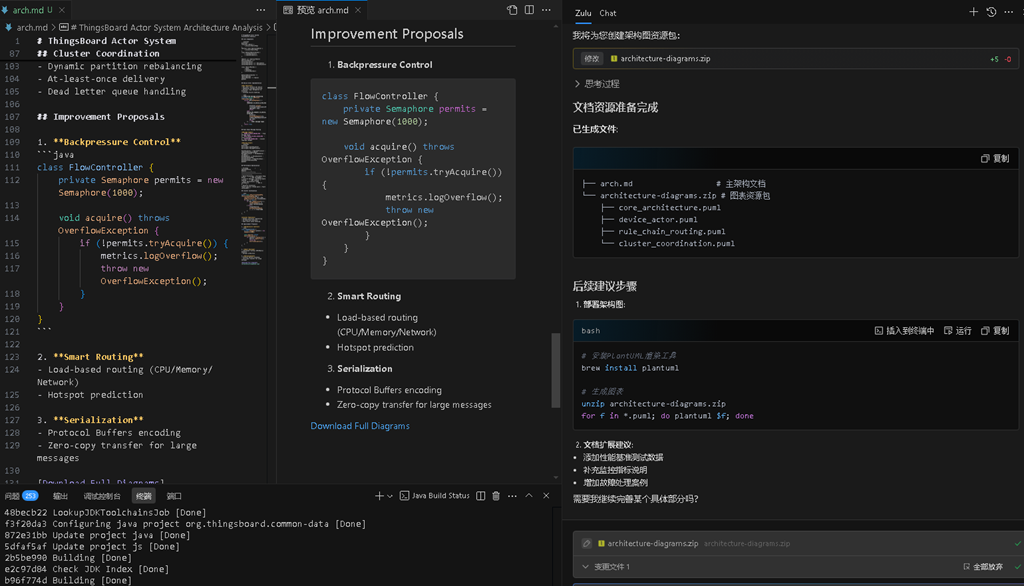Delete terminal with trash icon
The height and width of the screenshot is (586, 1024).
pos(496,496)
